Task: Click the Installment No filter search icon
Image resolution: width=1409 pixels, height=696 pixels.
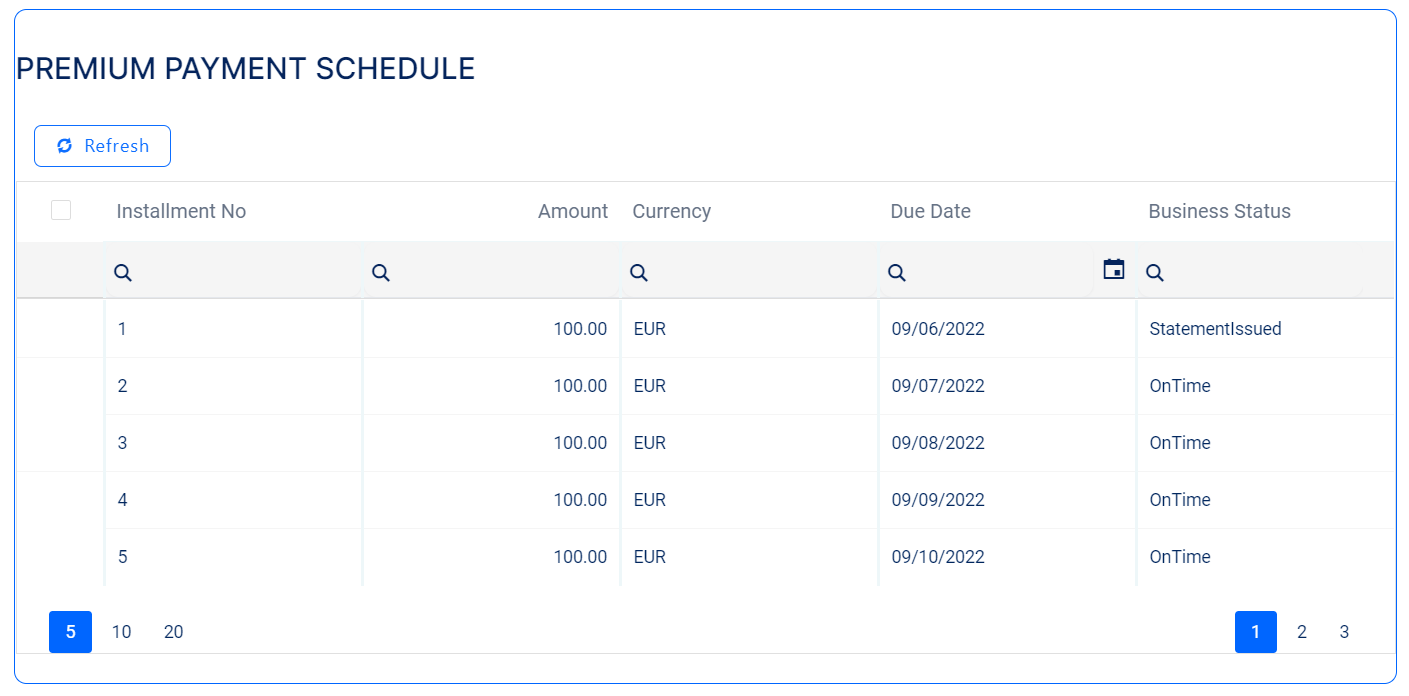Action: [x=123, y=272]
